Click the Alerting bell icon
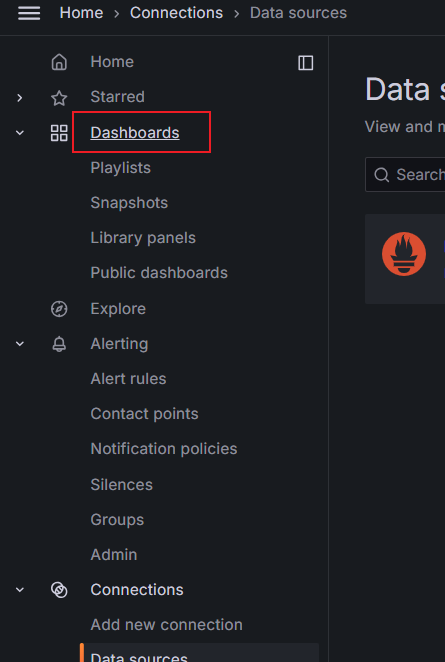The image size is (445, 662). point(59,344)
